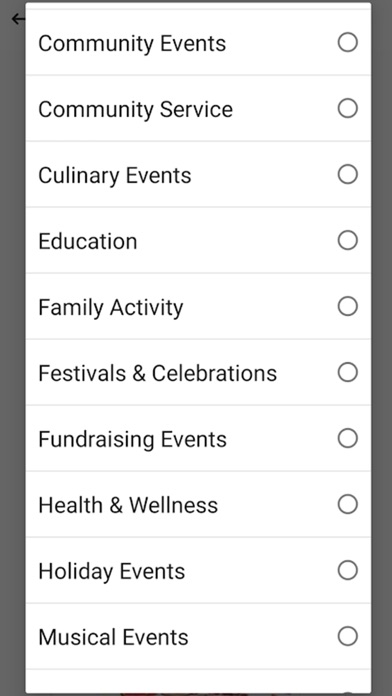Choose the Culinary Events list entry
392x696 pixels.
[198, 174]
